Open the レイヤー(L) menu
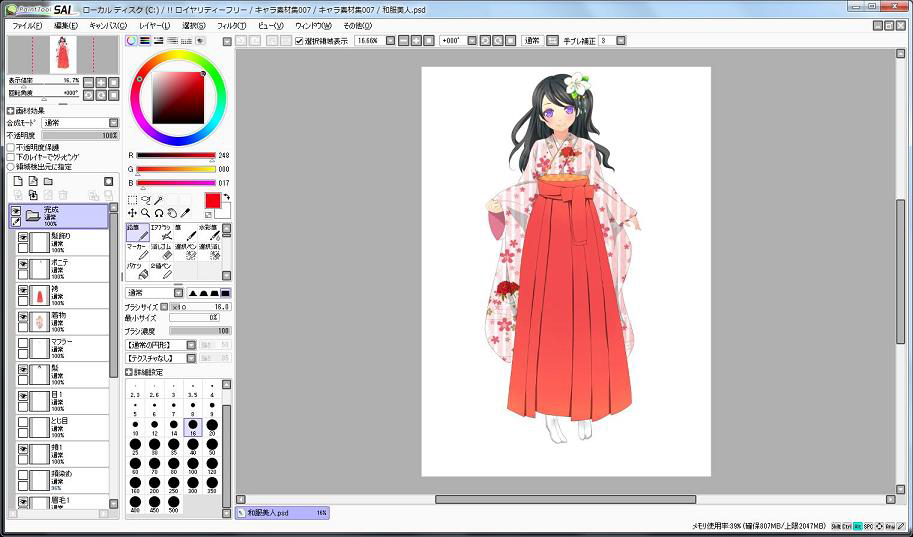This screenshot has width=913, height=537. [x=155, y=25]
